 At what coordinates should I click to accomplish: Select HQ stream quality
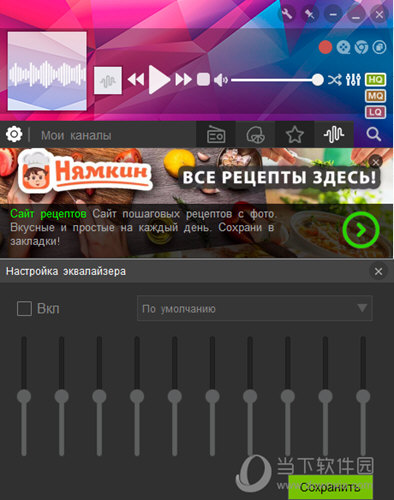pyautogui.click(x=375, y=79)
